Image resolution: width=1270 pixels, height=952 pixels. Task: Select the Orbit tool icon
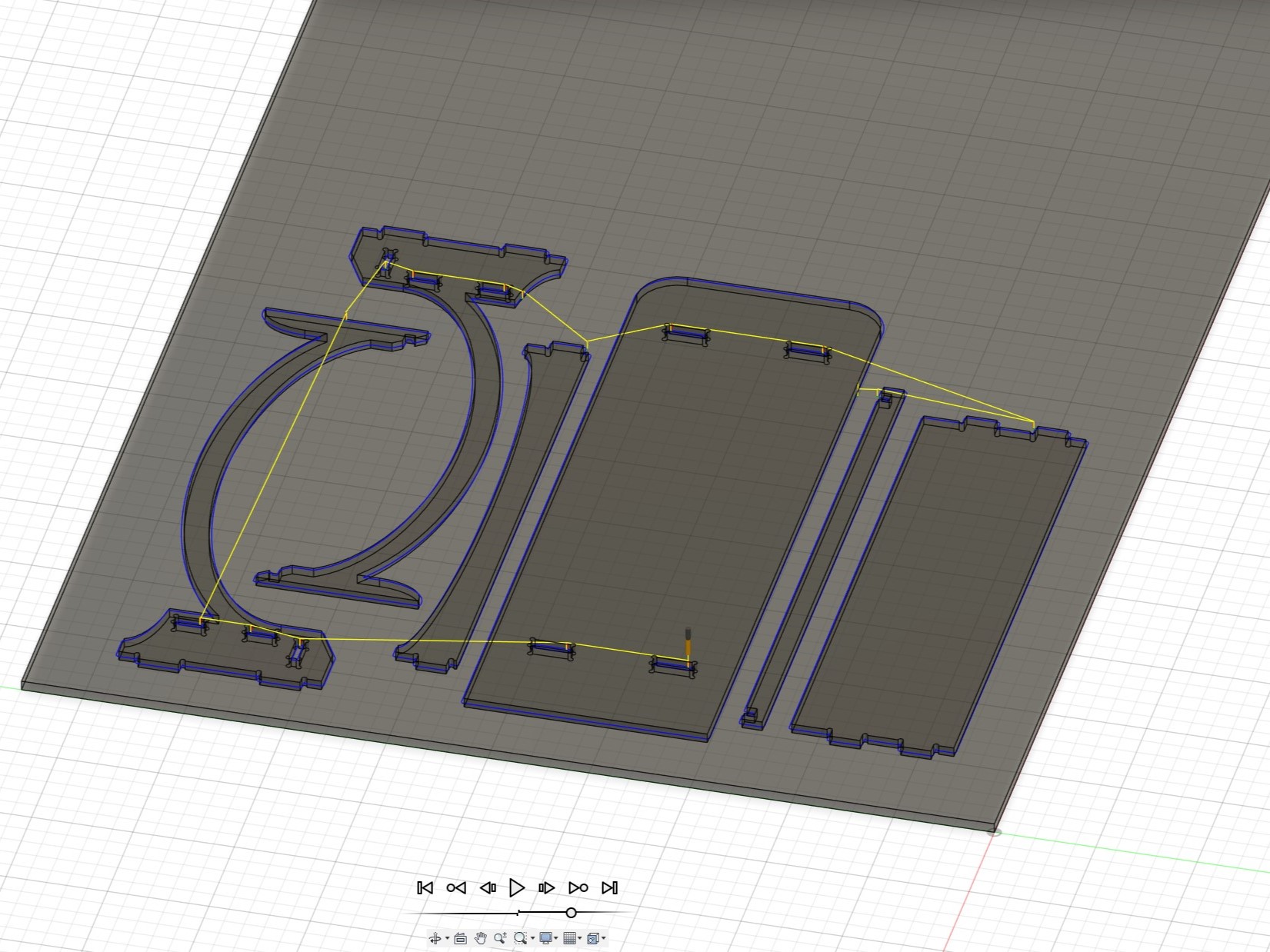(435, 938)
